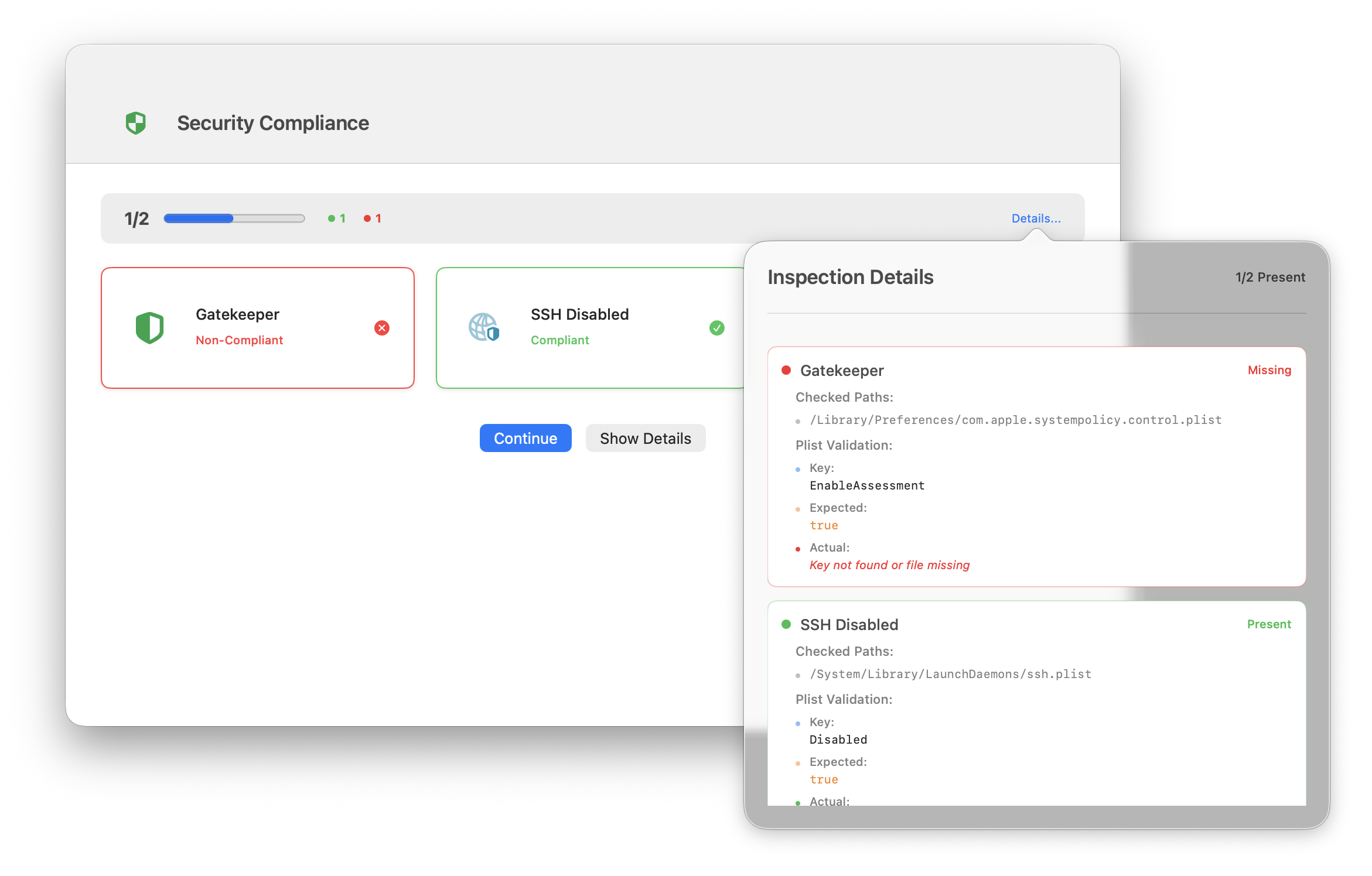This screenshot has width=1372, height=876.
Task: Click the green passed count indicator
Action: [x=337, y=218]
